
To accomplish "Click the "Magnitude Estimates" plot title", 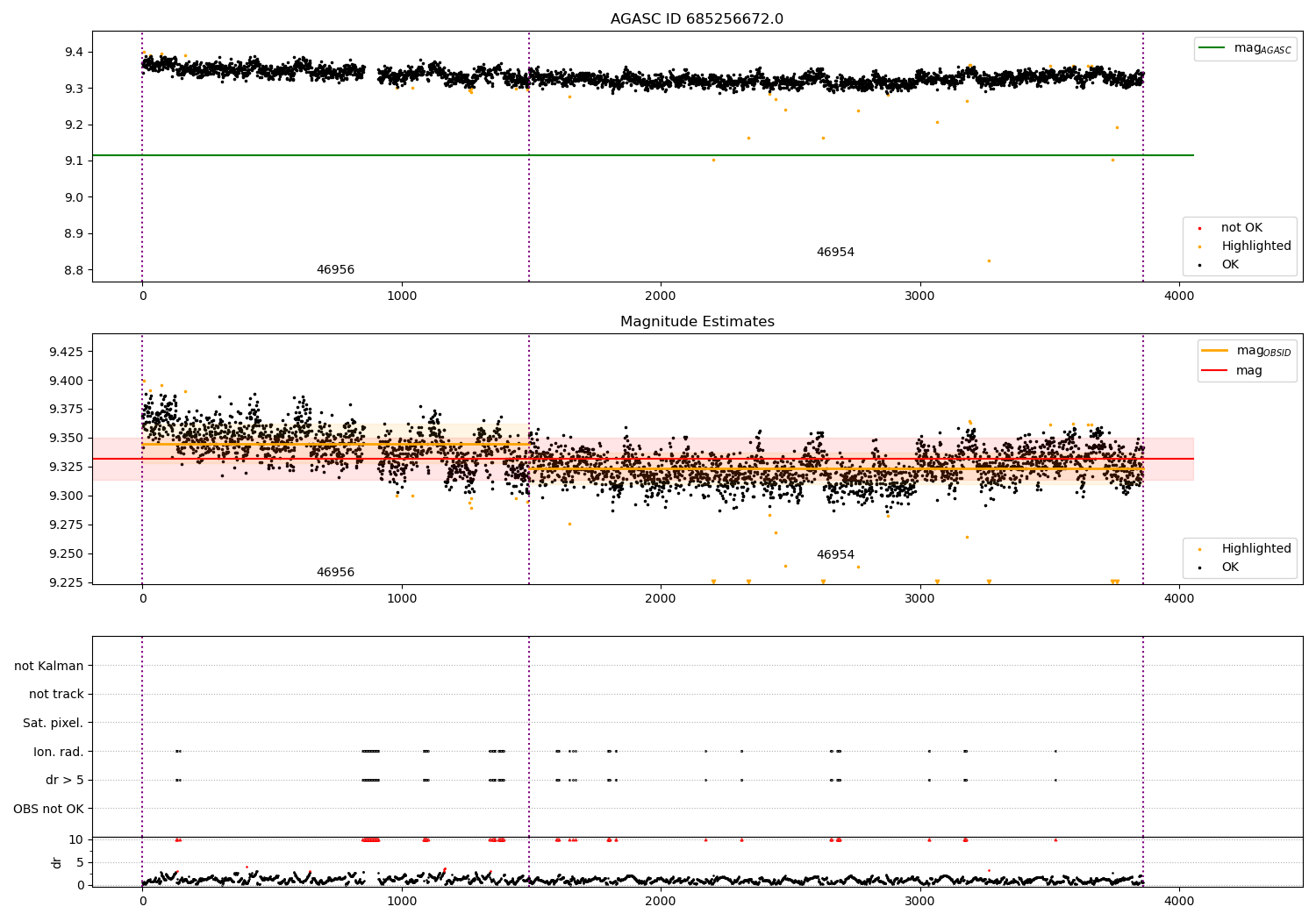I will tap(697, 322).
